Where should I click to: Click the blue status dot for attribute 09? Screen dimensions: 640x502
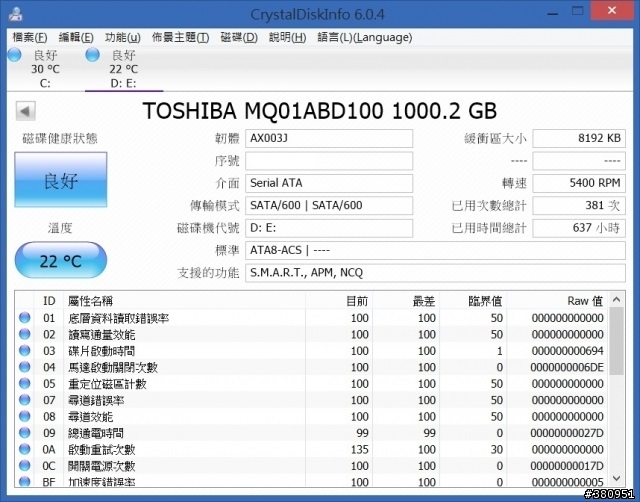24,433
